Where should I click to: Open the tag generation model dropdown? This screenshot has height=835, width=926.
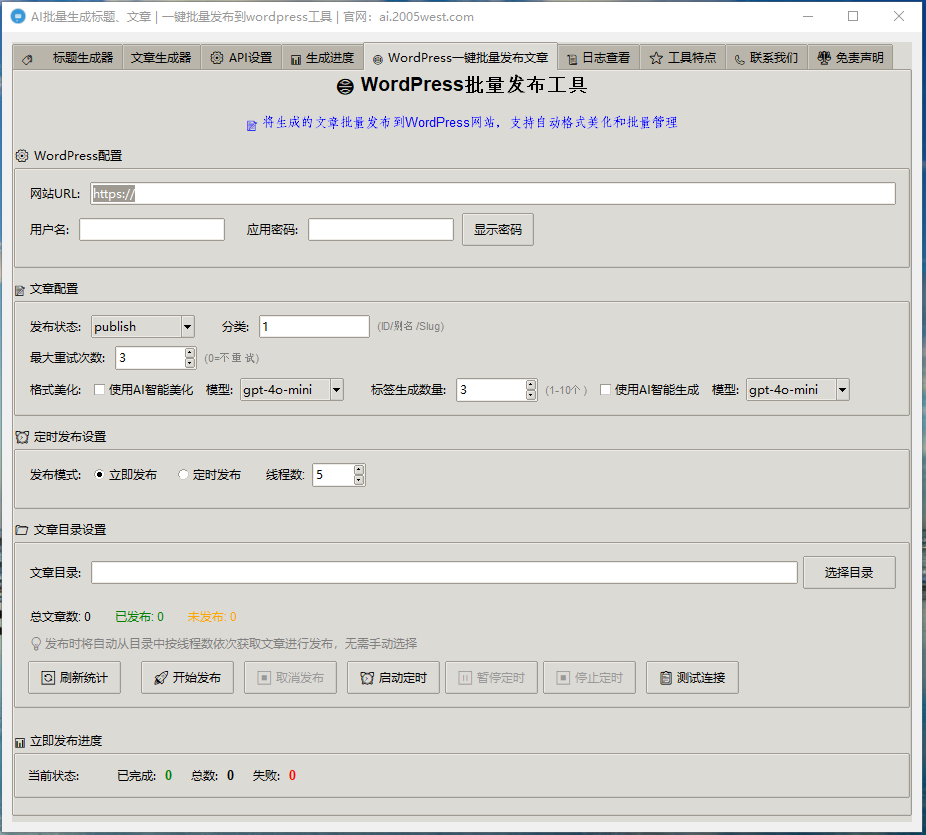point(842,390)
